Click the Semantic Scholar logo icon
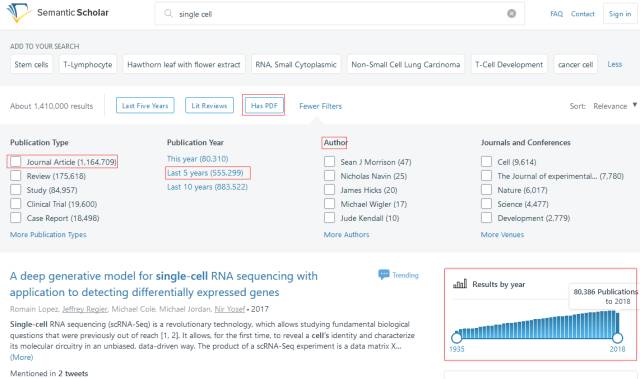The height and width of the screenshot is (379, 640). coord(19,13)
